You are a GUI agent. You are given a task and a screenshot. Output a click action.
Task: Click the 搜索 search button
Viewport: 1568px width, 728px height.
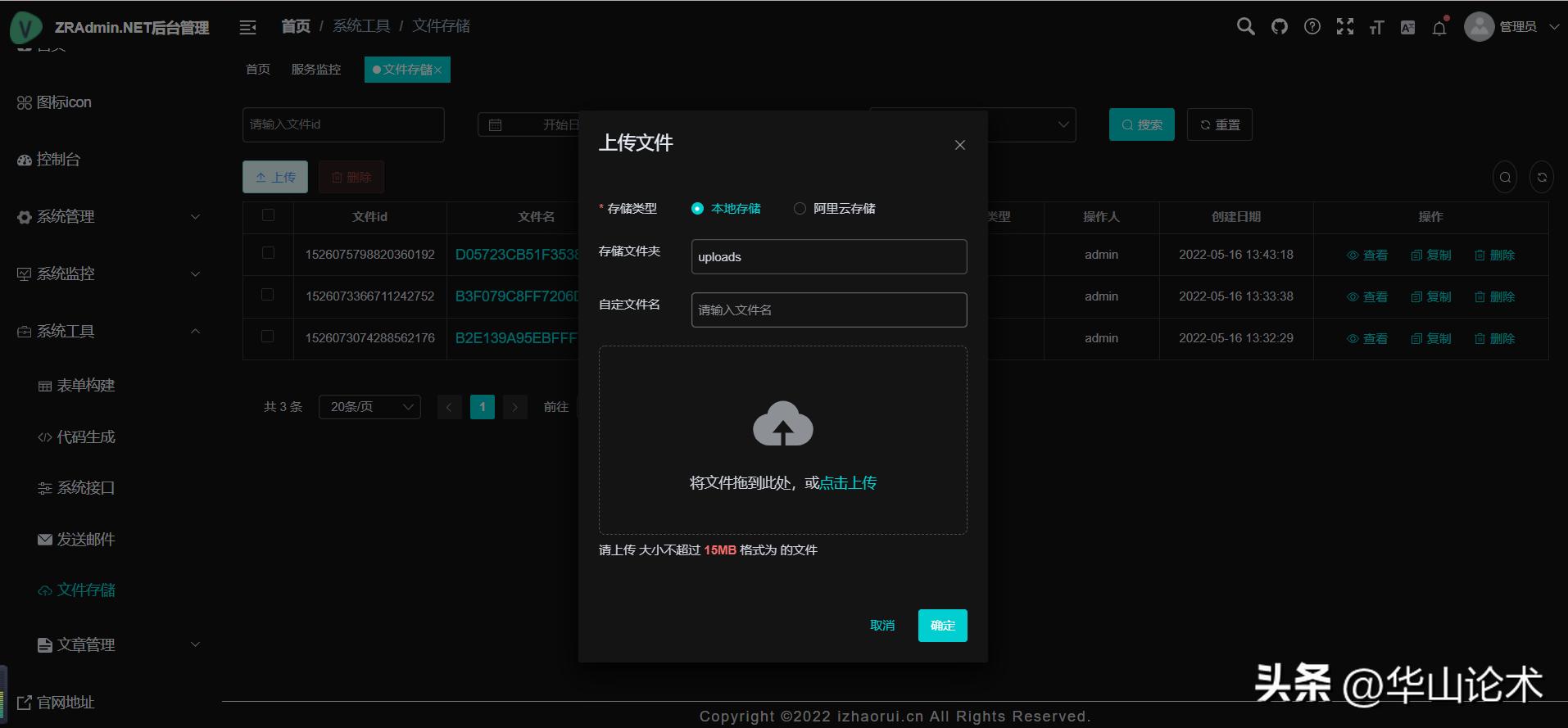point(1142,124)
